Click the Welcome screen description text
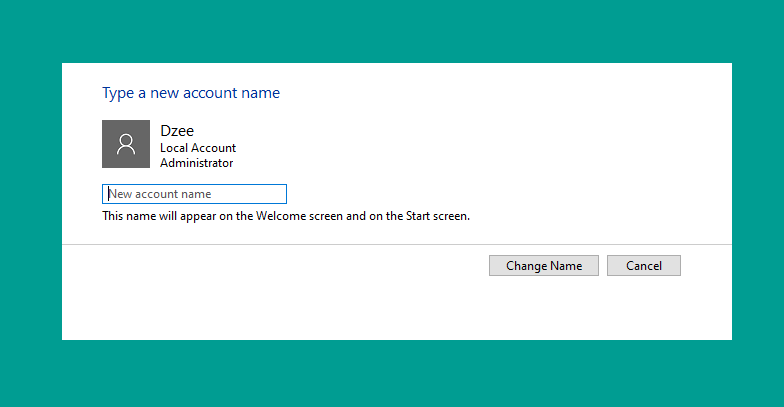Image resolution: width=784 pixels, height=407 pixels. [286, 216]
